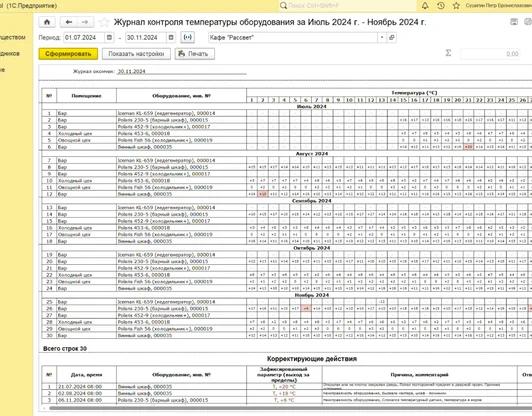The height and width of the screenshot is (416, 532).
Task: Click the T, +20 °C recorded parameter
Action: tap(284, 386)
